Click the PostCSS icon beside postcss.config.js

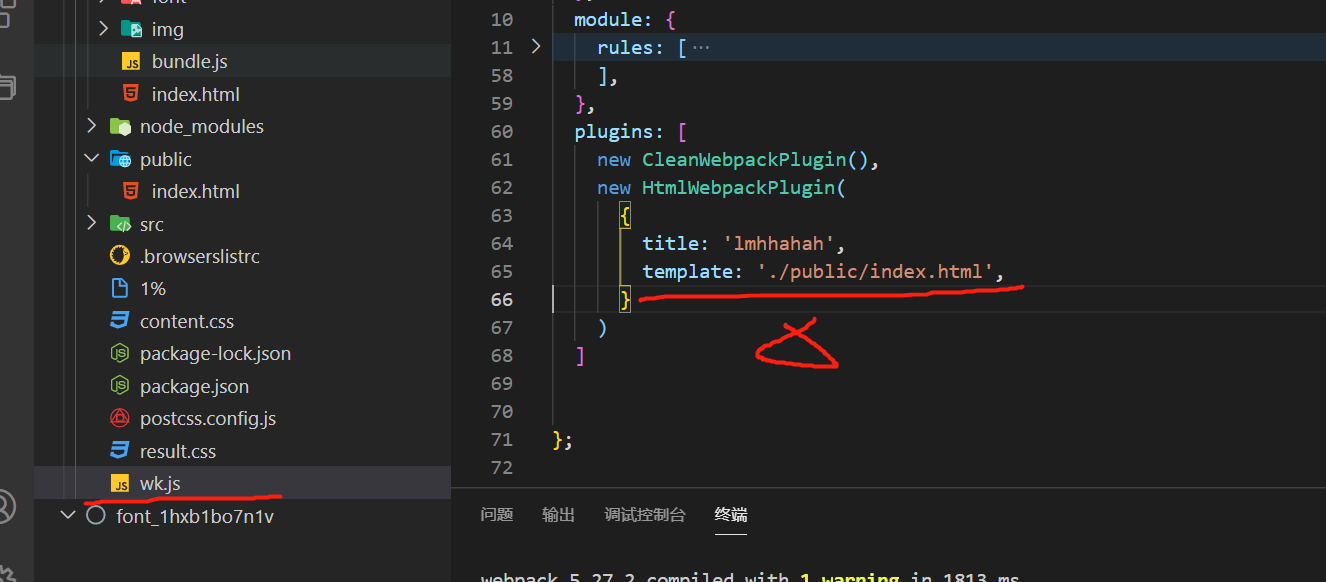coord(120,418)
